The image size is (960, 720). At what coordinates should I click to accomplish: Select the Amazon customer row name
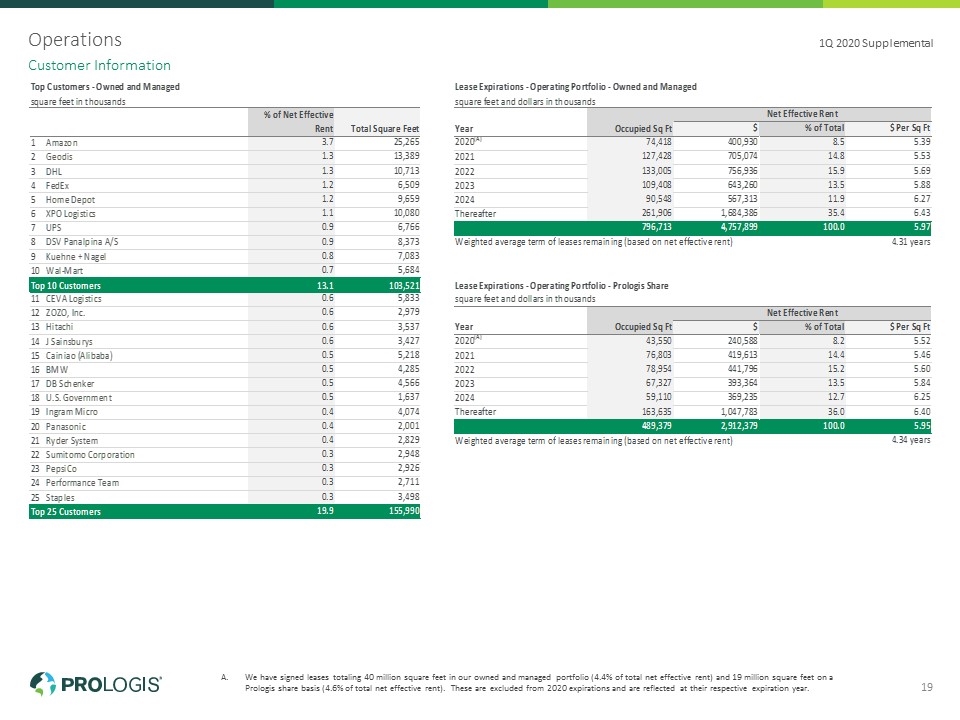pyautogui.click(x=62, y=143)
